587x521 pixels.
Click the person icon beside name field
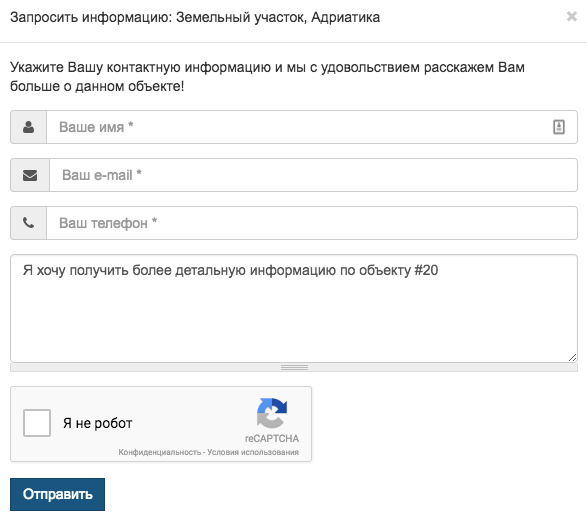(x=28, y=127)
